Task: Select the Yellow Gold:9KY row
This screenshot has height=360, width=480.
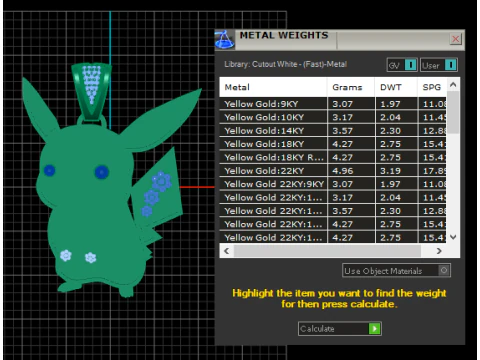Action: (333, 104)
